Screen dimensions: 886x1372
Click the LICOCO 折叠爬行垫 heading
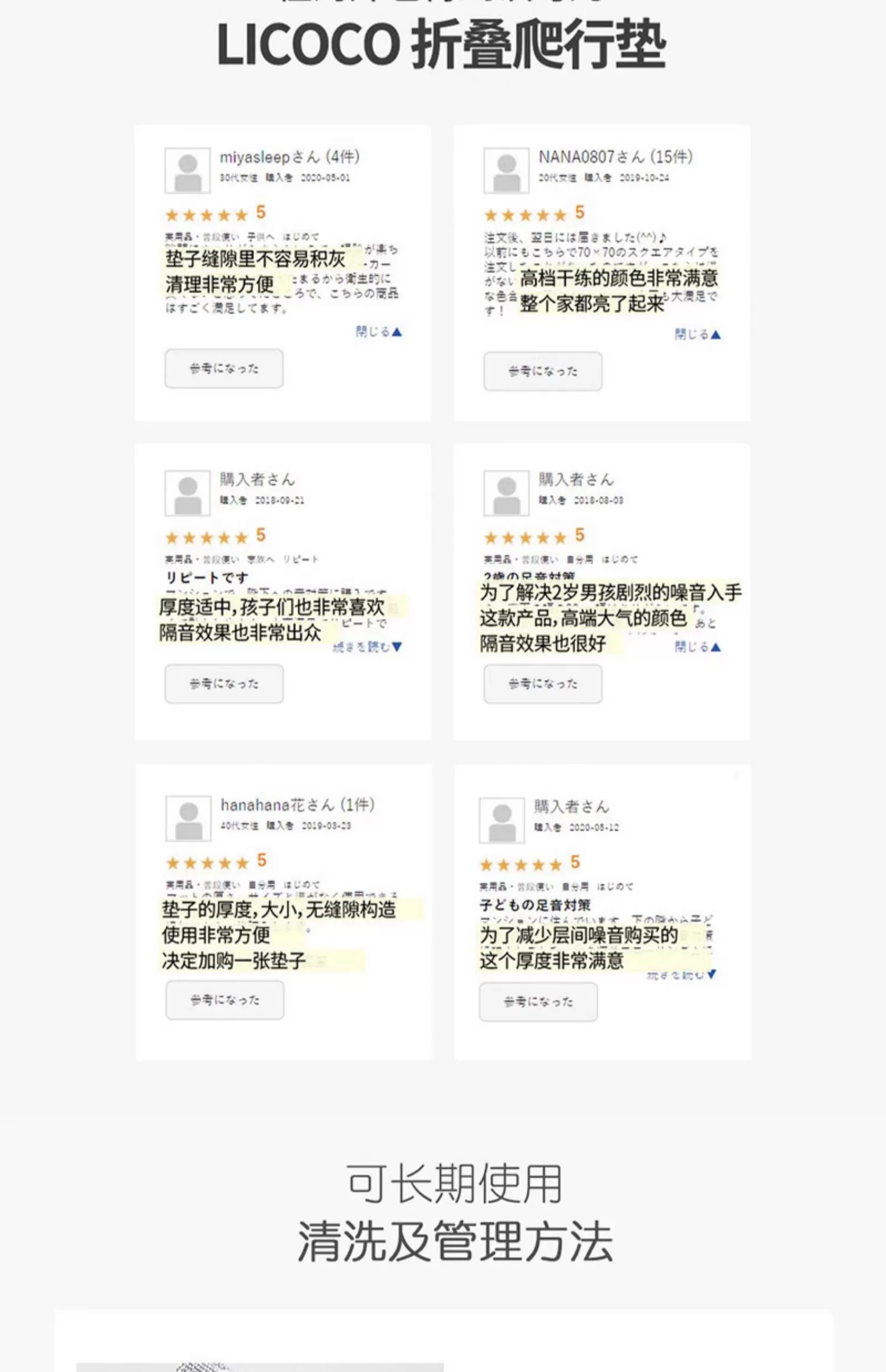click(442, 45)
